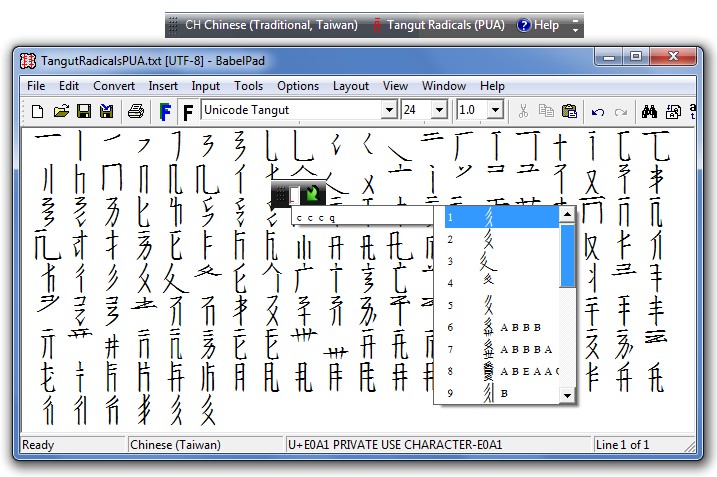Expand the font size 24 dropdown
Image resolution: width=717 pixels, height=477 pixels.
(439, 110)
